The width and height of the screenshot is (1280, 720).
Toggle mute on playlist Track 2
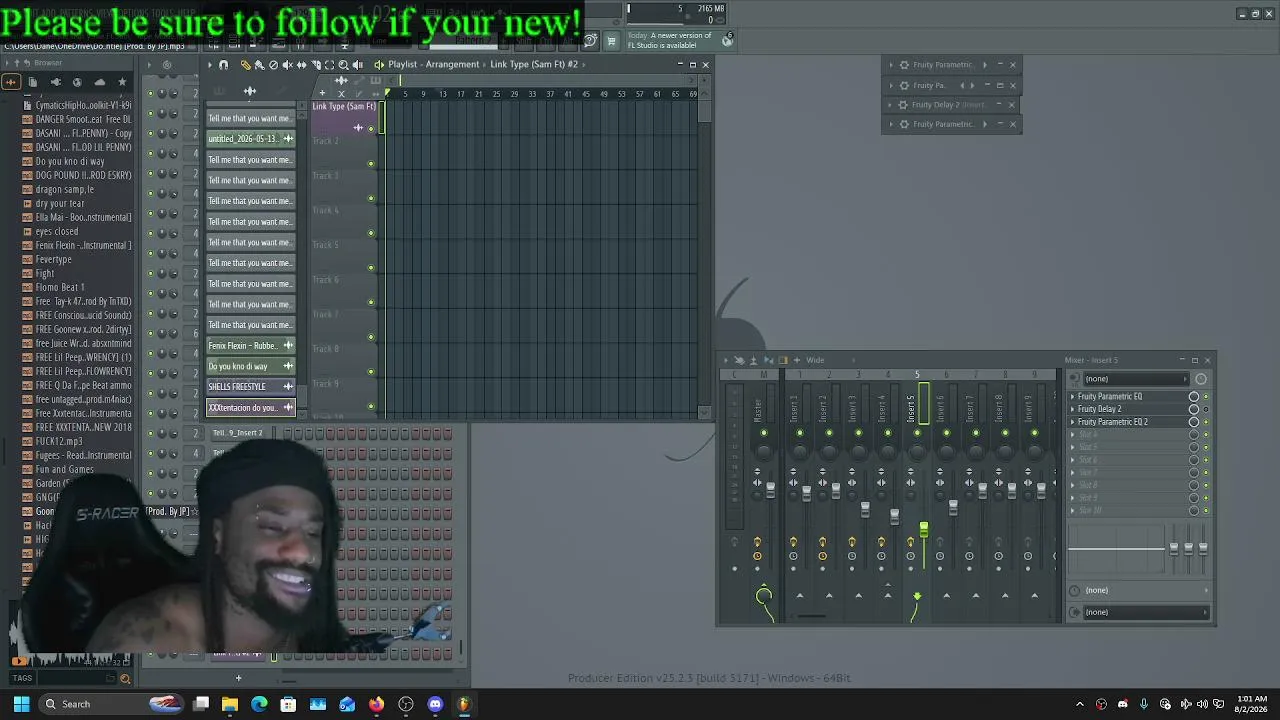(x=371, y=163)
